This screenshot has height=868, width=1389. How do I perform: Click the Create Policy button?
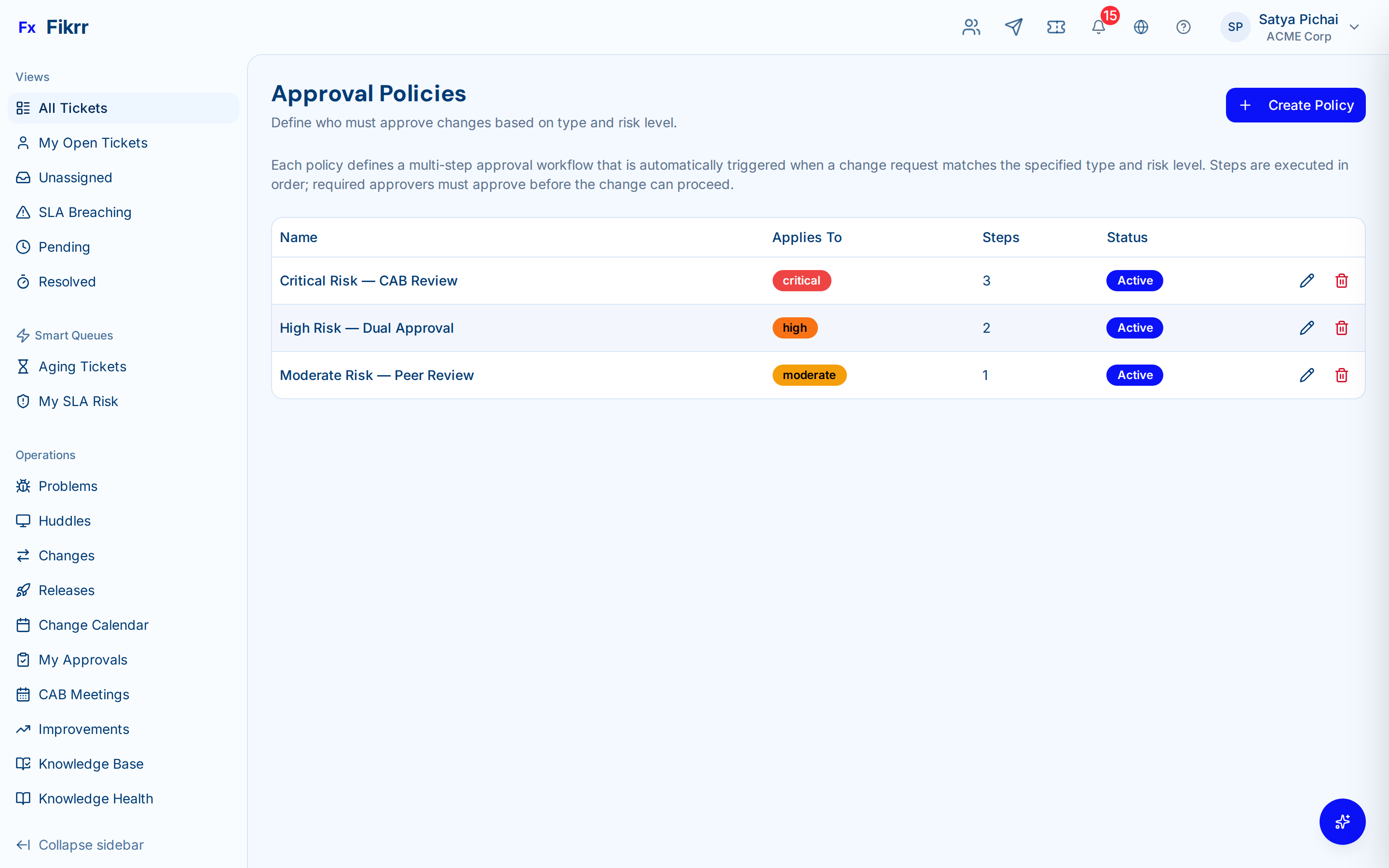pos(1295,105)
